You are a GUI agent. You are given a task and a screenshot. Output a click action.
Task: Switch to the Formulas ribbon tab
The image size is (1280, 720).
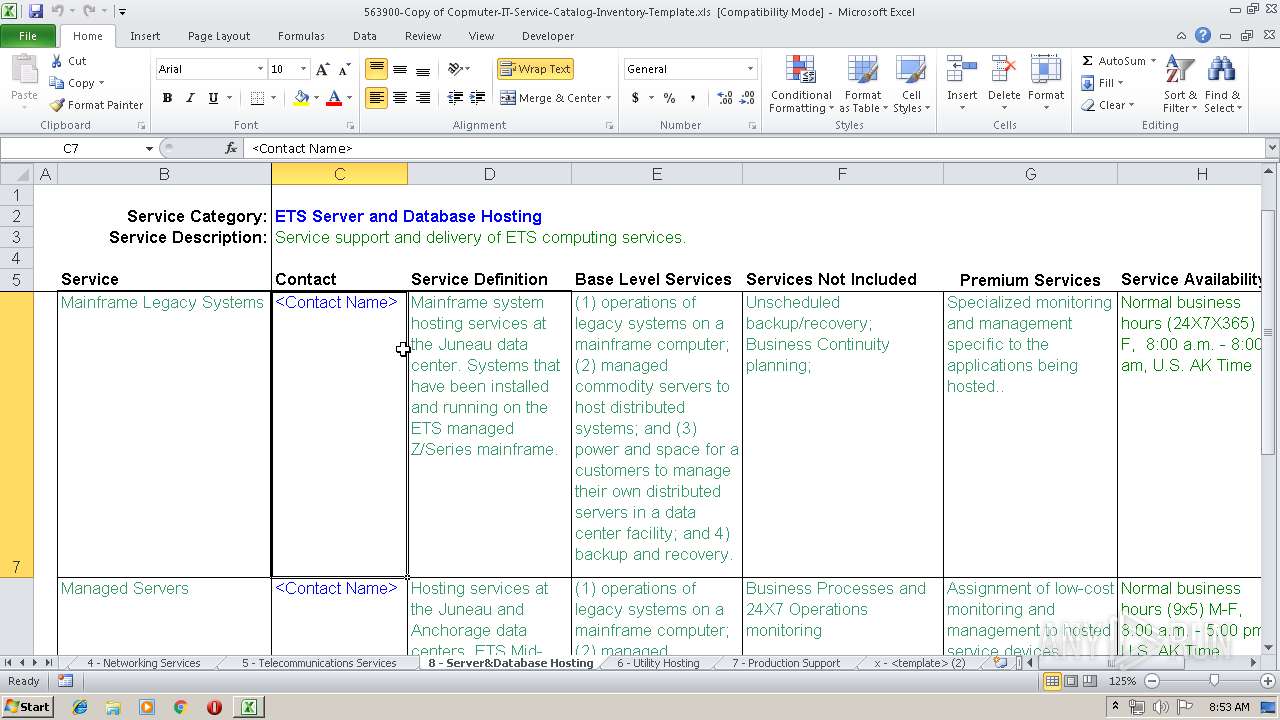[x=301, y=36]
